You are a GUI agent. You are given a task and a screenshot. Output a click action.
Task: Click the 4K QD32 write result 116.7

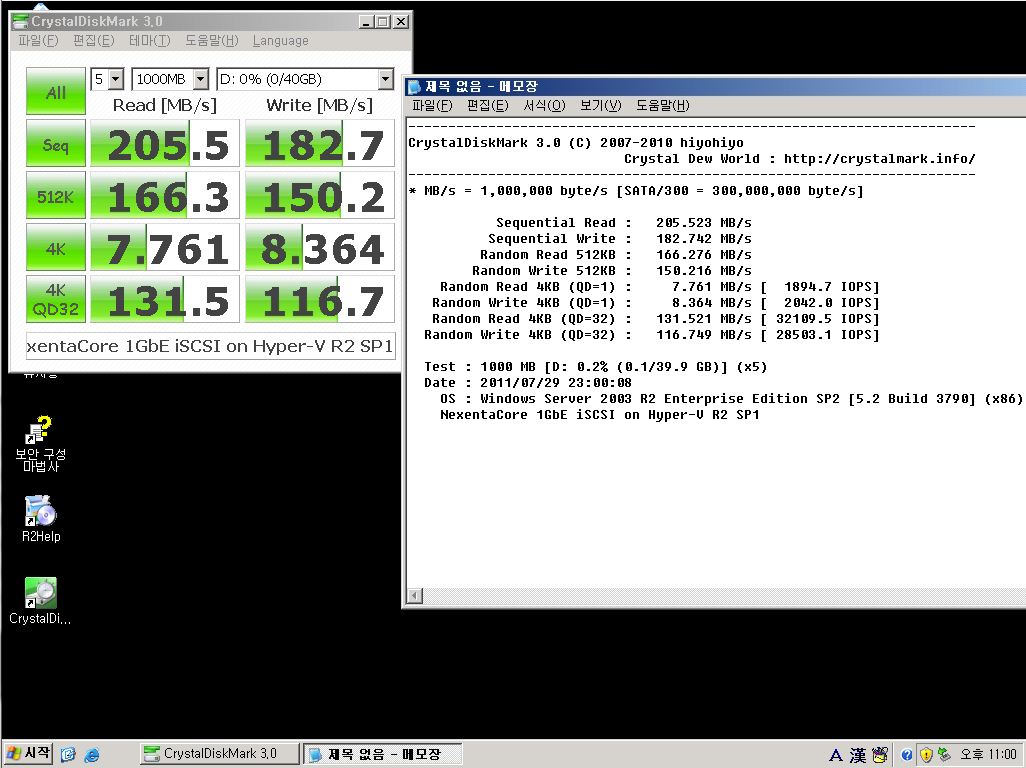(x=320, y=299)
